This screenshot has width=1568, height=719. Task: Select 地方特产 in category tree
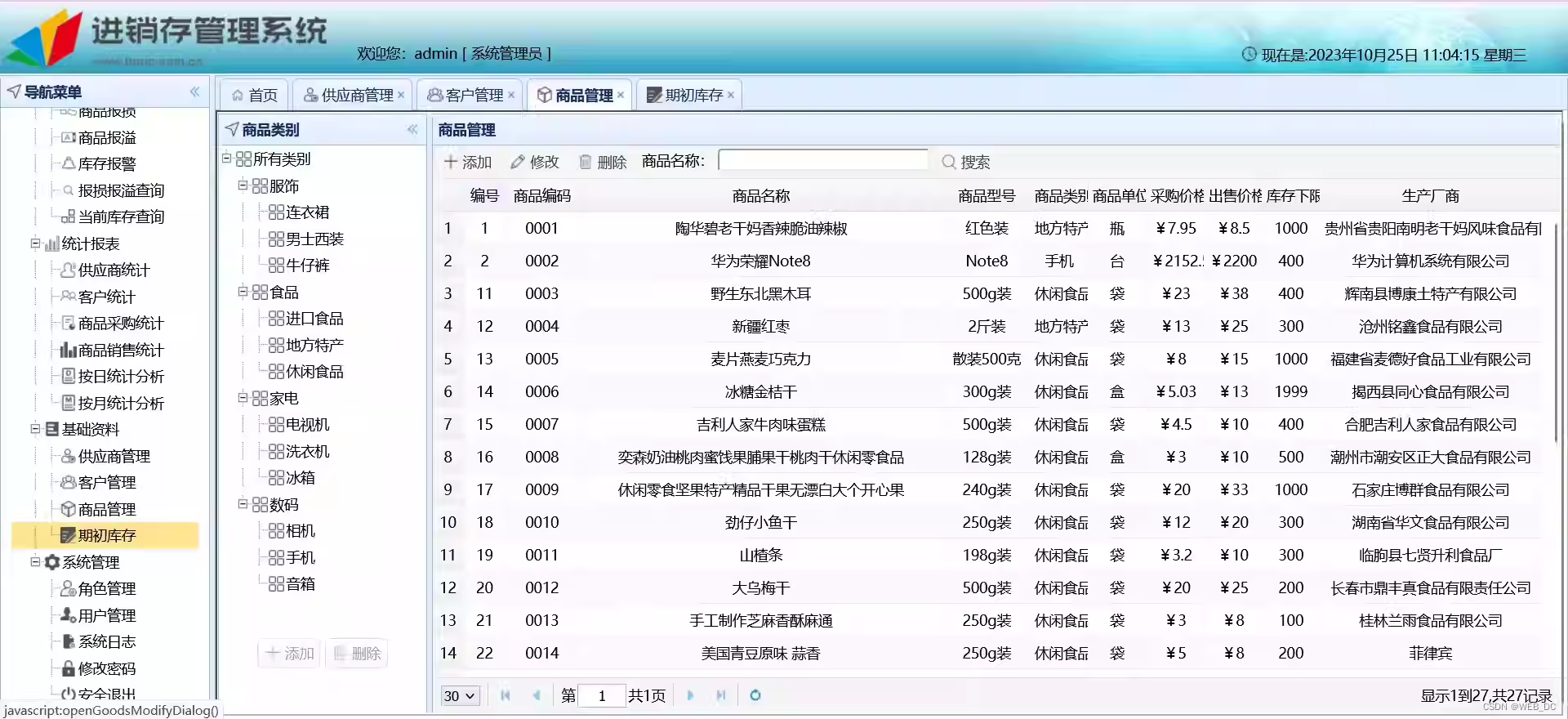(x=314, y=345)
